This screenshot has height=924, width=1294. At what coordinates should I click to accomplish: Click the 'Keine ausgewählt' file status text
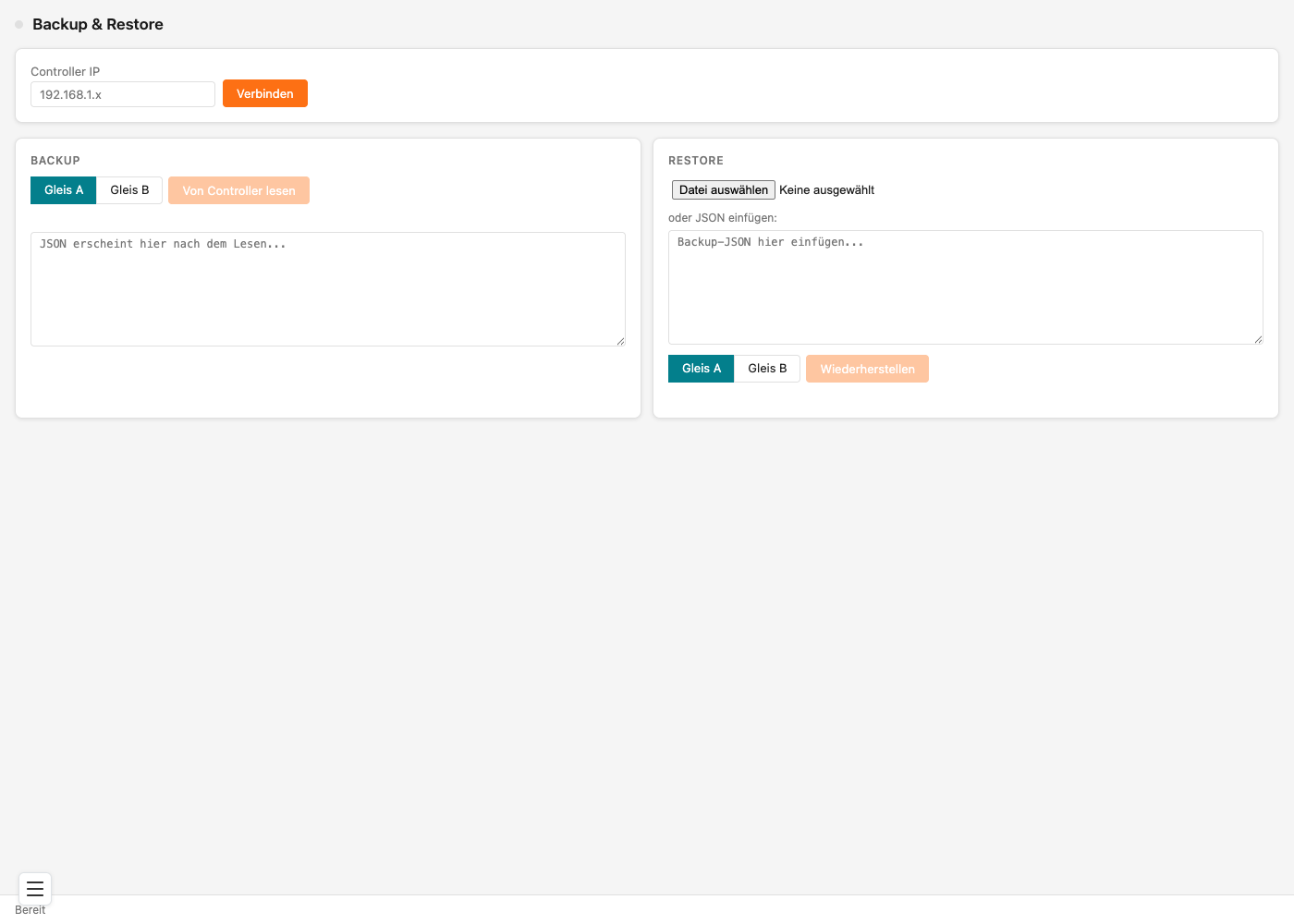[827, 190]
